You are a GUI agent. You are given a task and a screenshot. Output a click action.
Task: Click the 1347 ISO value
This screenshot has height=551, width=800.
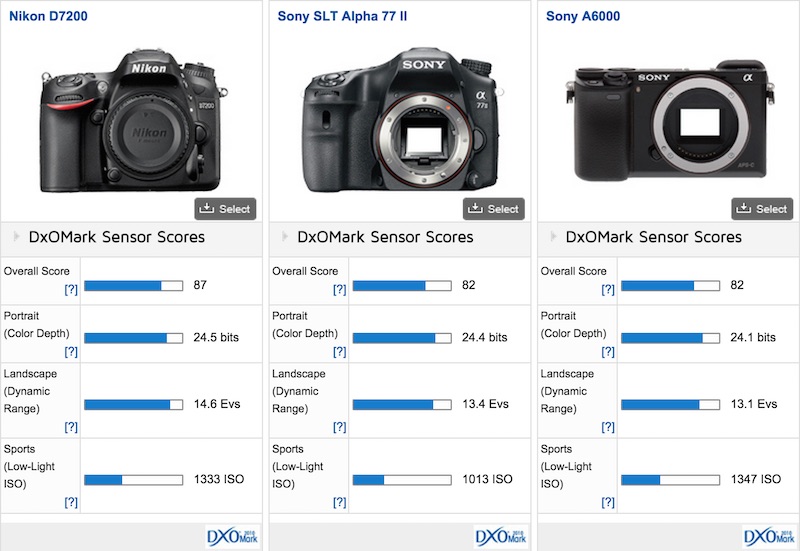756,479
